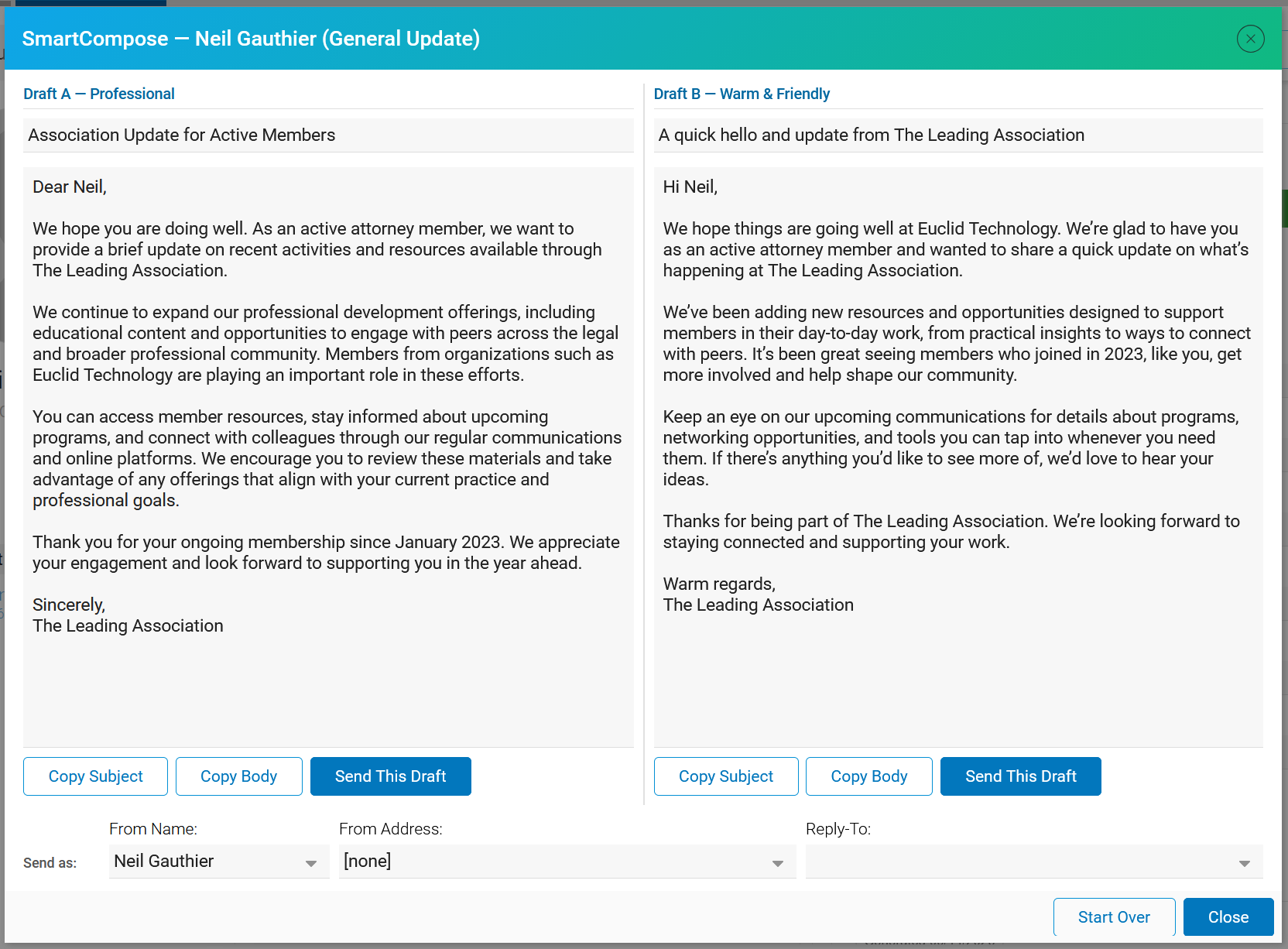Copy Draft A subject line
Viewport: 1288px width, 949px height.
(x=95, y=776)
